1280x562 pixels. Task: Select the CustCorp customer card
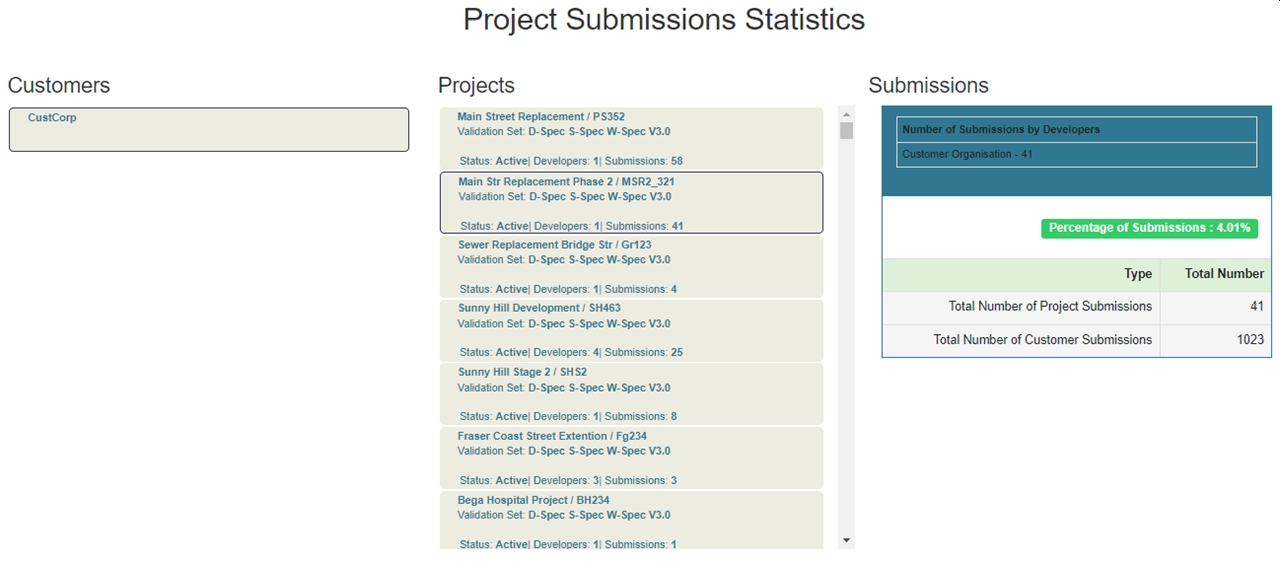point(208,130)
